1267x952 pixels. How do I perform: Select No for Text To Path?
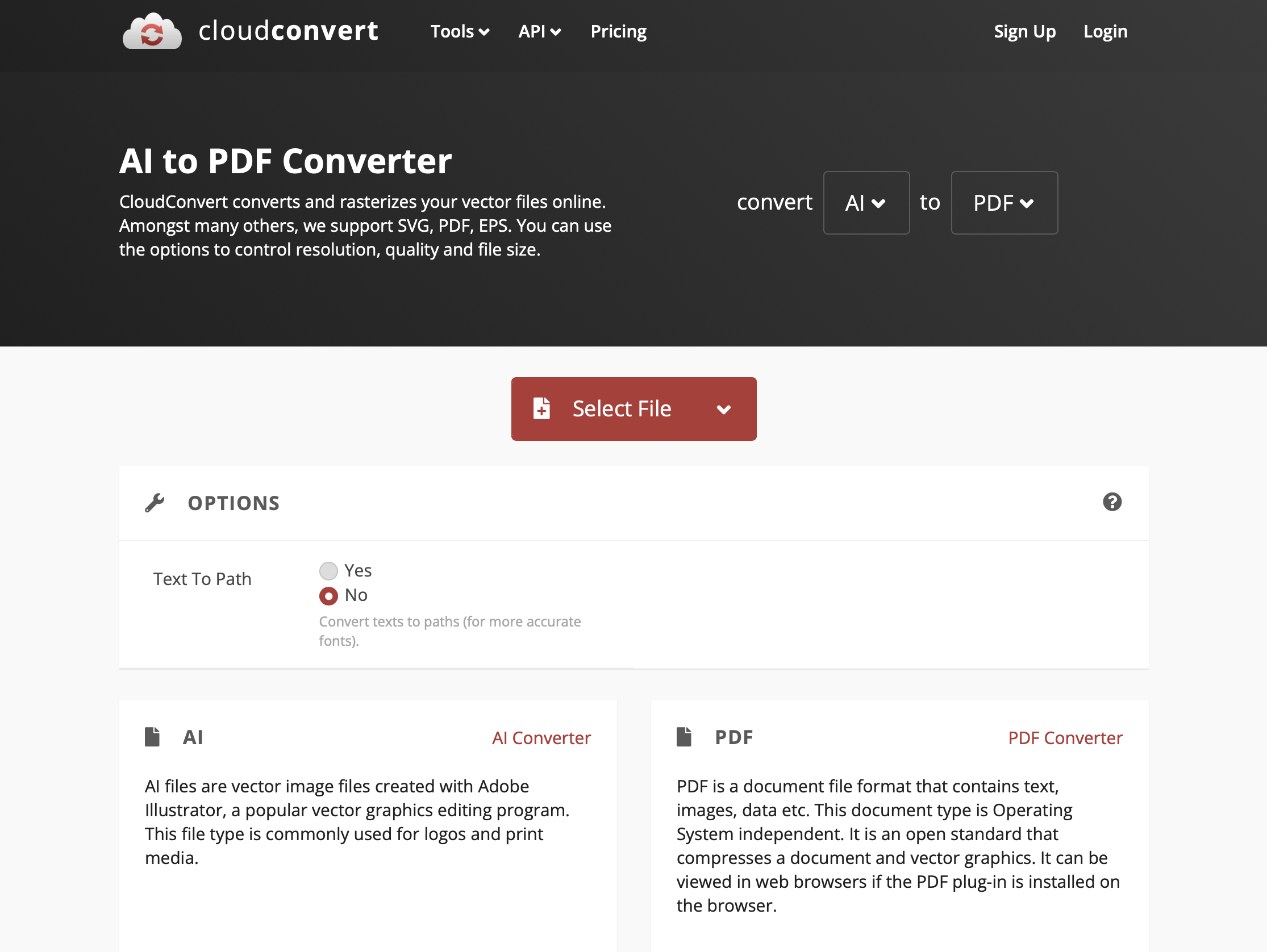point(328,596)
